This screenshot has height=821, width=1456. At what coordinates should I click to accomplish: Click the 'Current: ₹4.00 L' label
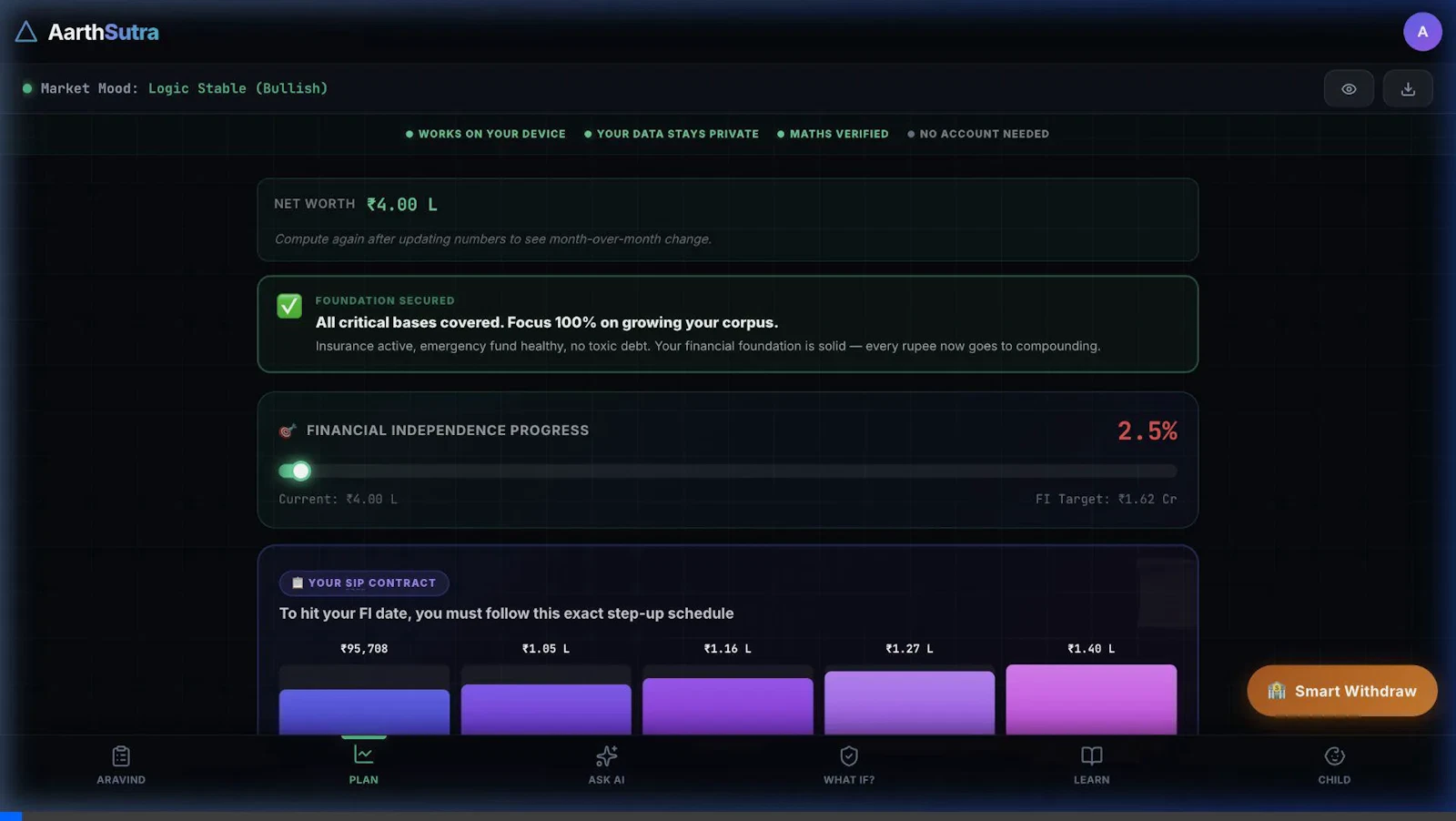click(338, 499)
